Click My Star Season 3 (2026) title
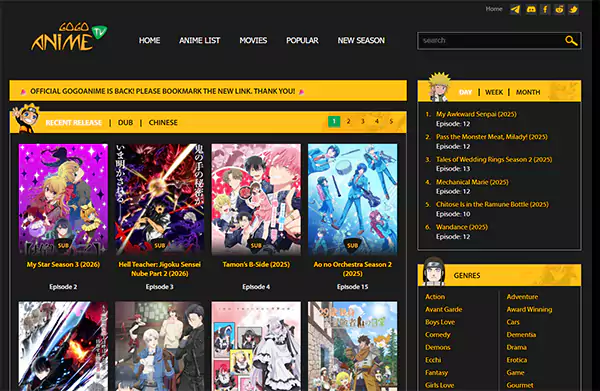The width and height of the screenshot is (600, 391). (63, 264)
